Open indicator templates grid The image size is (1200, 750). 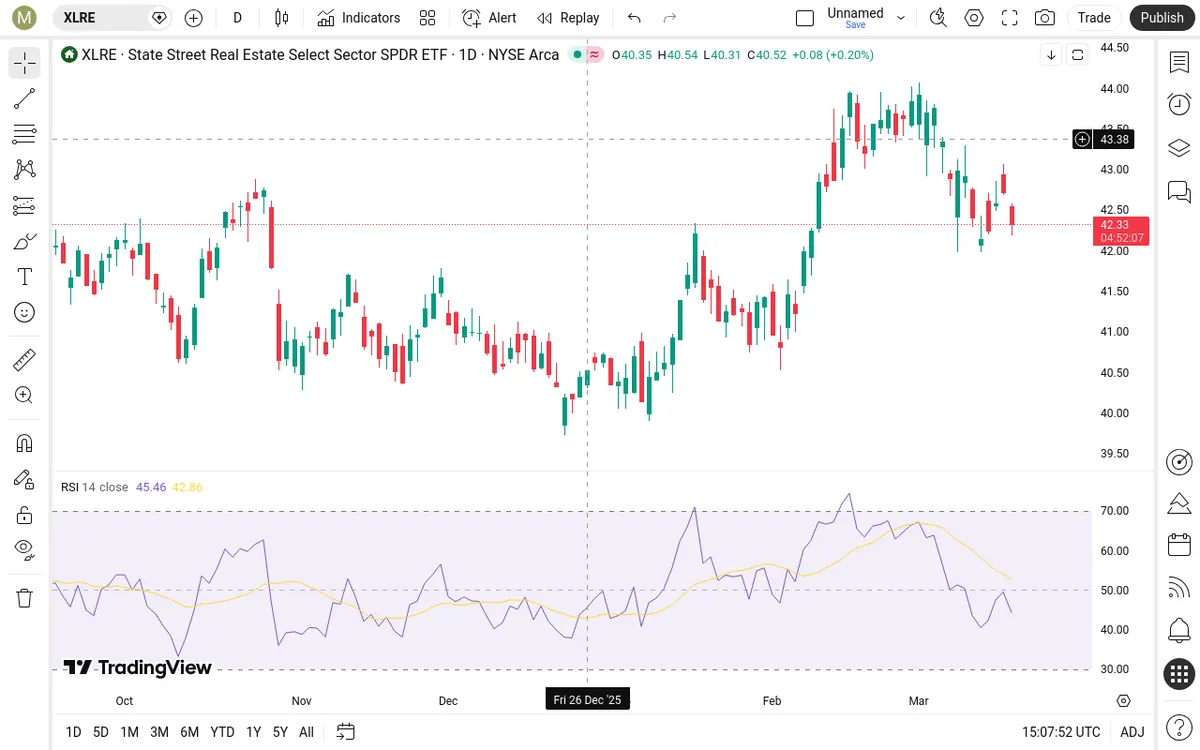click(428, 18)
